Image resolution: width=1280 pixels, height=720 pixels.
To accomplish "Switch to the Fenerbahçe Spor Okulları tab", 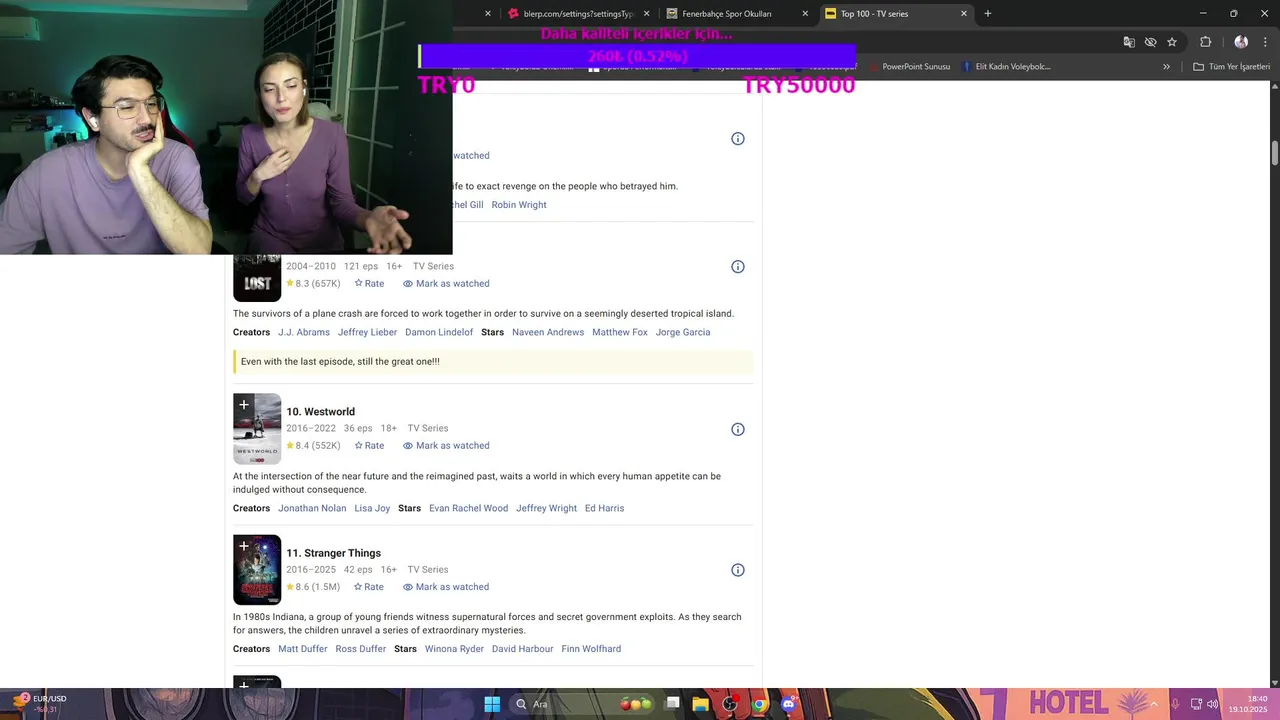I will point(737,14).
